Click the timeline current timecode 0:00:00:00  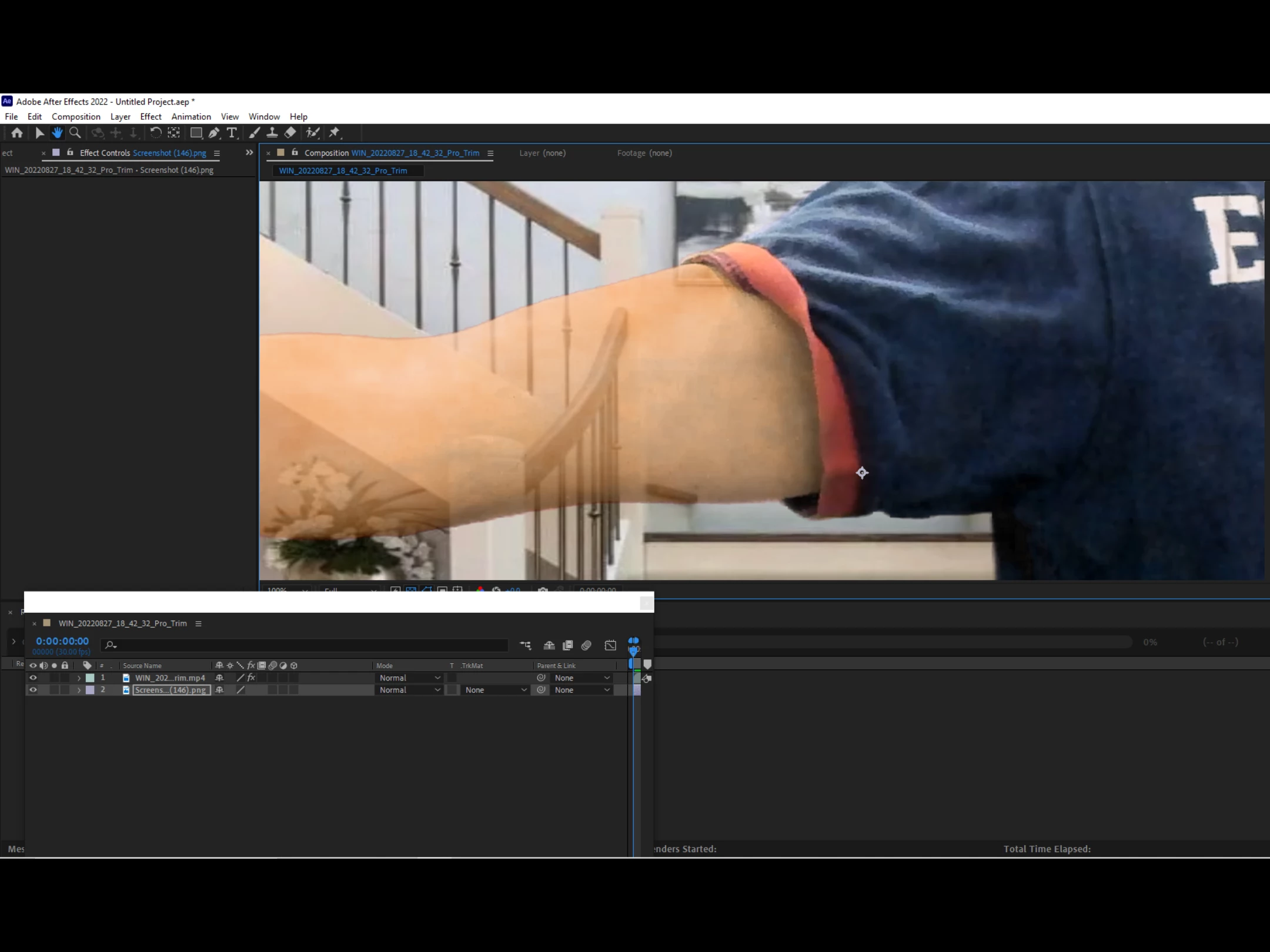[x=62, y=641]
